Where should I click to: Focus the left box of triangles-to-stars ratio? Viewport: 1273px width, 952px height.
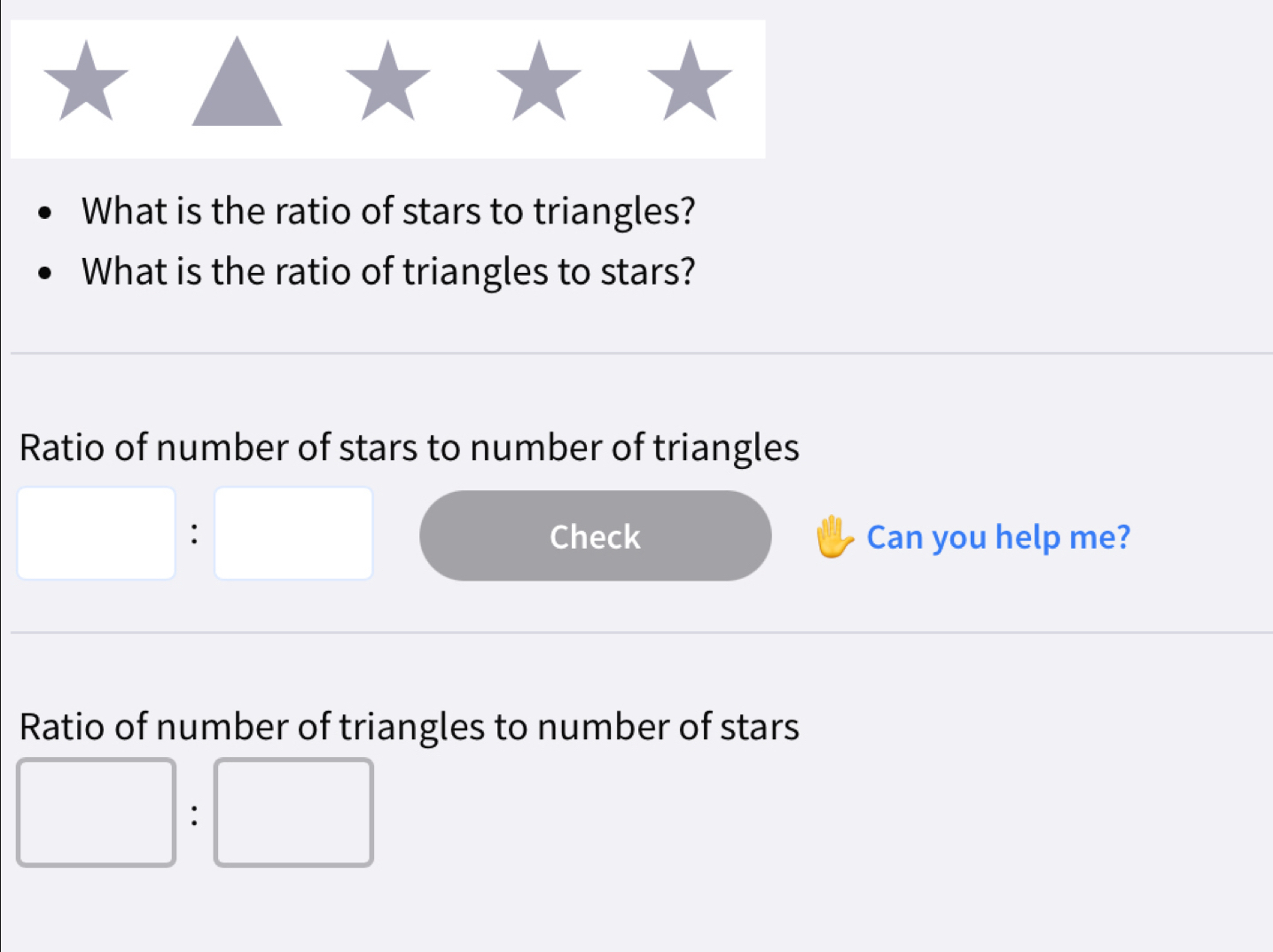97,812
